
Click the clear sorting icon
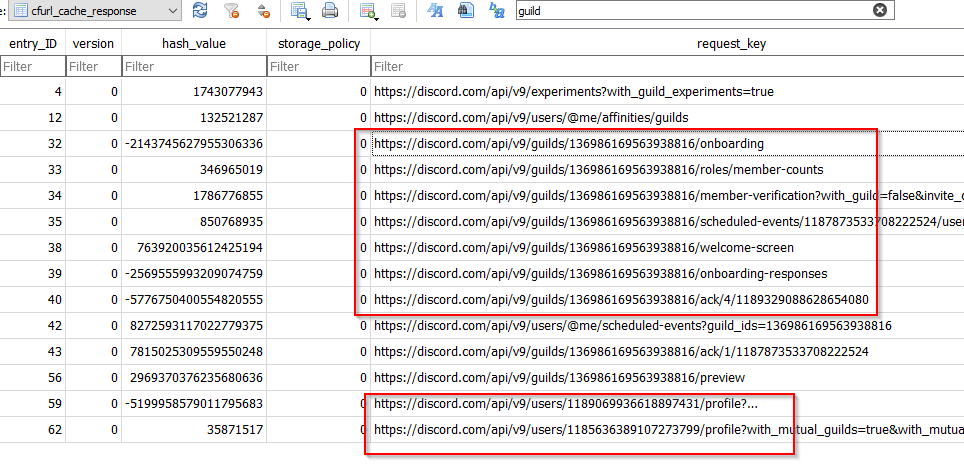pos(264,10)
